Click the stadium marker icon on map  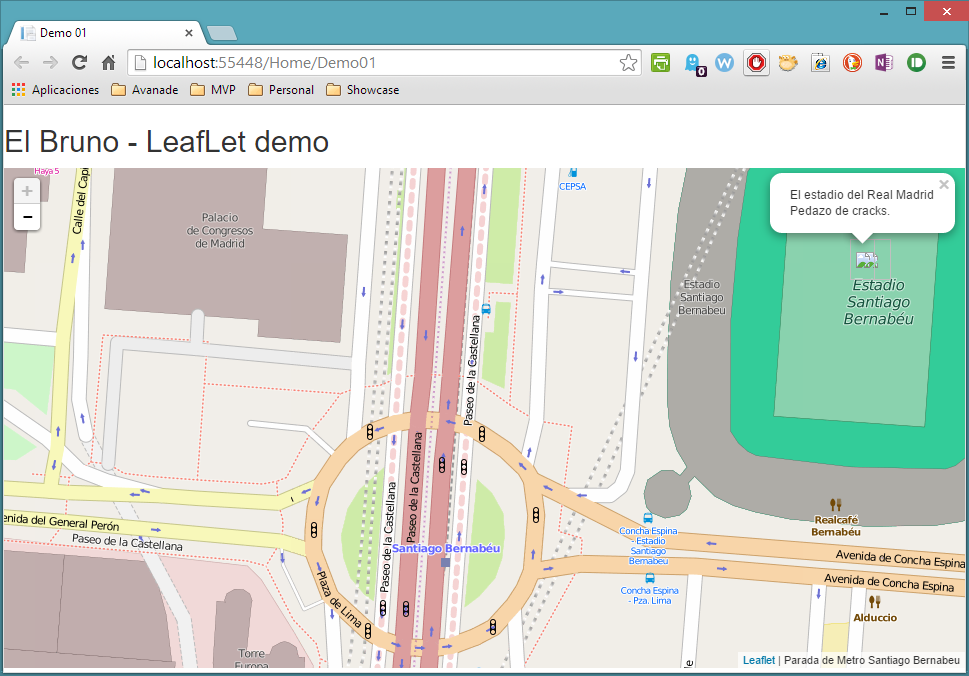click(x=866, y=261)
